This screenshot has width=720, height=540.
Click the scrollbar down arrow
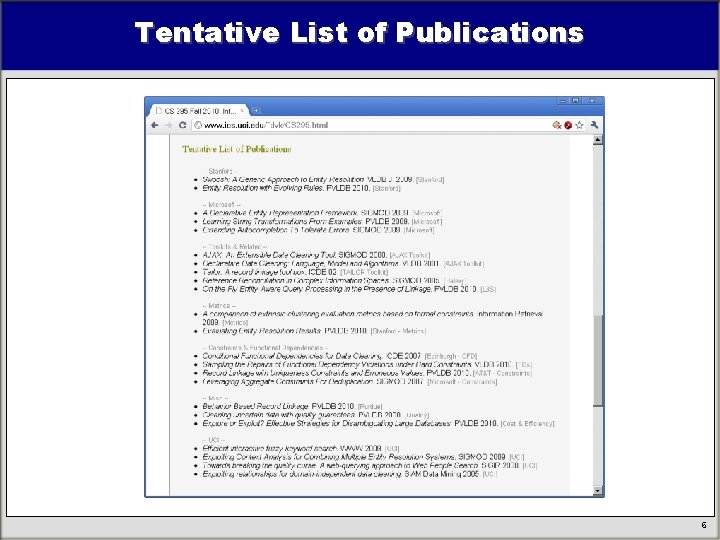pyautogui.click(x=597, y=491)
